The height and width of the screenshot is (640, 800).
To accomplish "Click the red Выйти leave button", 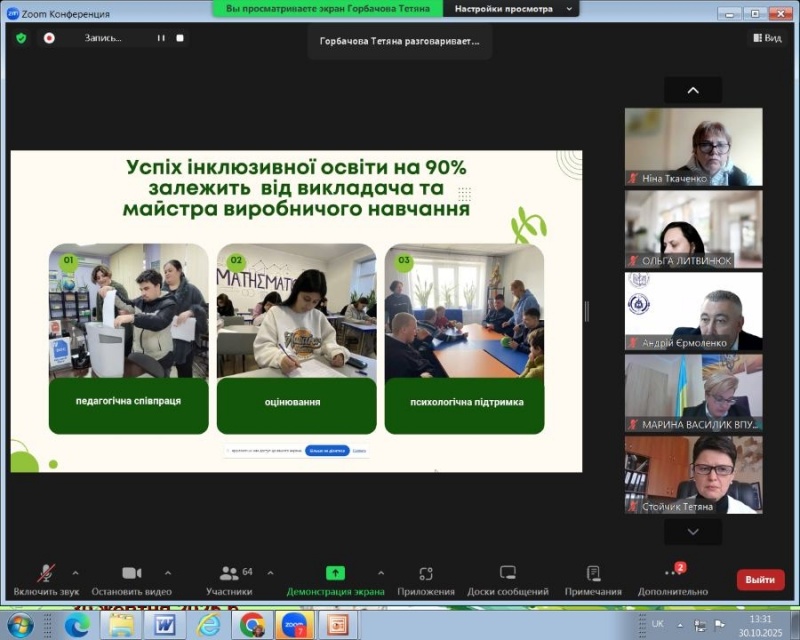I will [760, 579].
